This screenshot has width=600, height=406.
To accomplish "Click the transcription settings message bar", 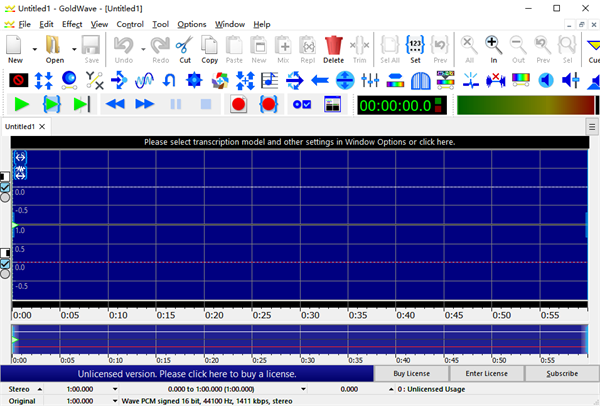I will pyautogui.click(x=300, y=142).
